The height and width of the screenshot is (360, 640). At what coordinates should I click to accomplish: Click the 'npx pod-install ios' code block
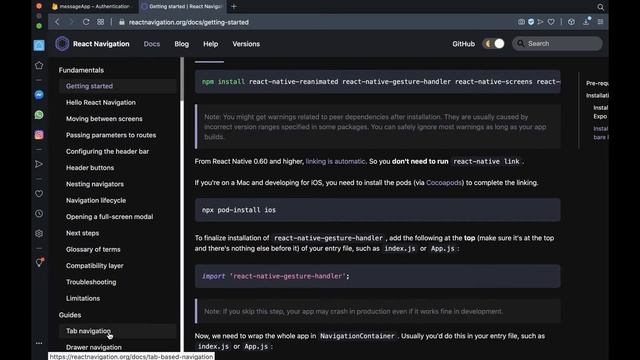pyautogui.click(x=378, y=210)
